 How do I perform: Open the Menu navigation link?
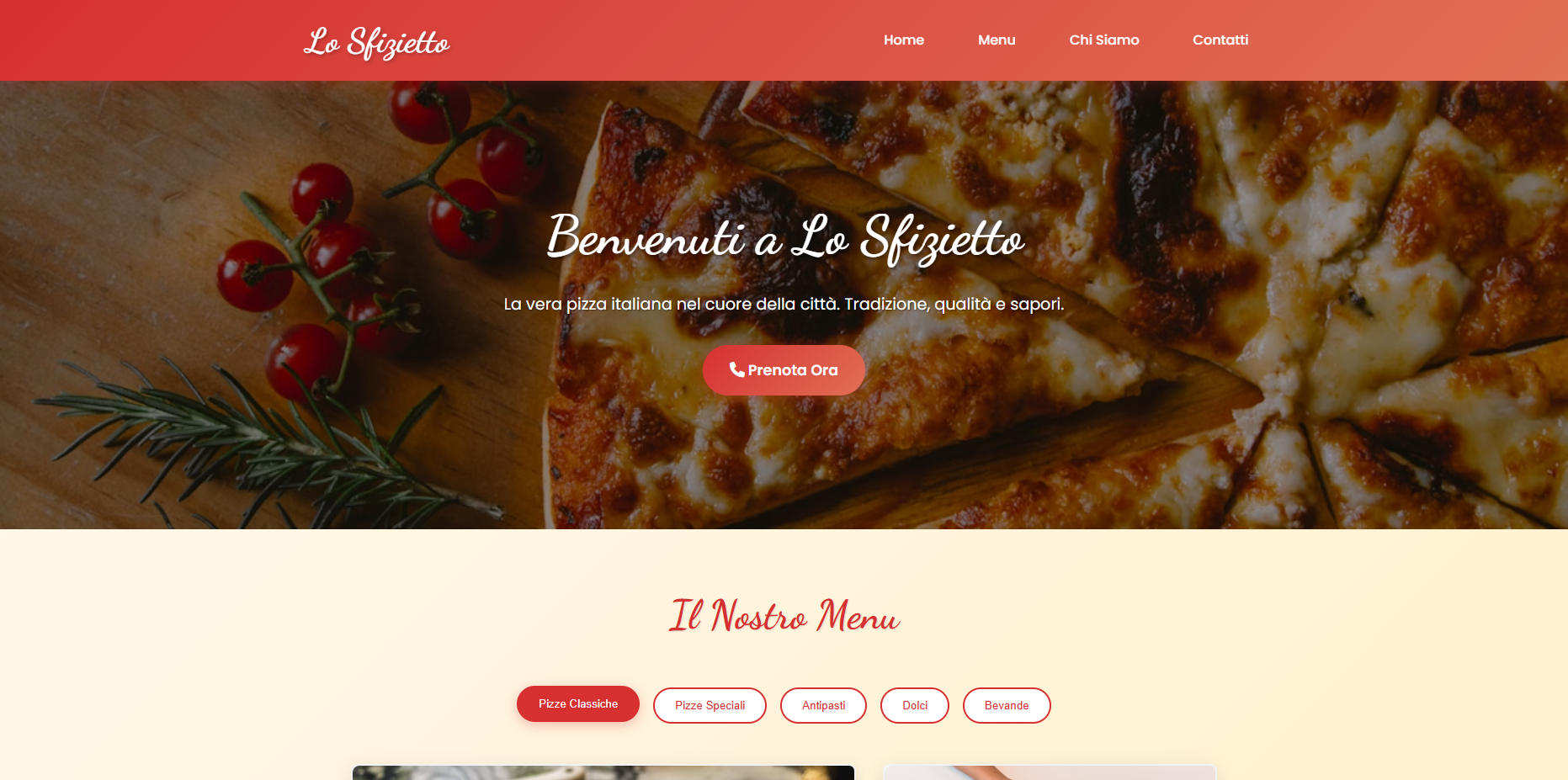[997, 40]
